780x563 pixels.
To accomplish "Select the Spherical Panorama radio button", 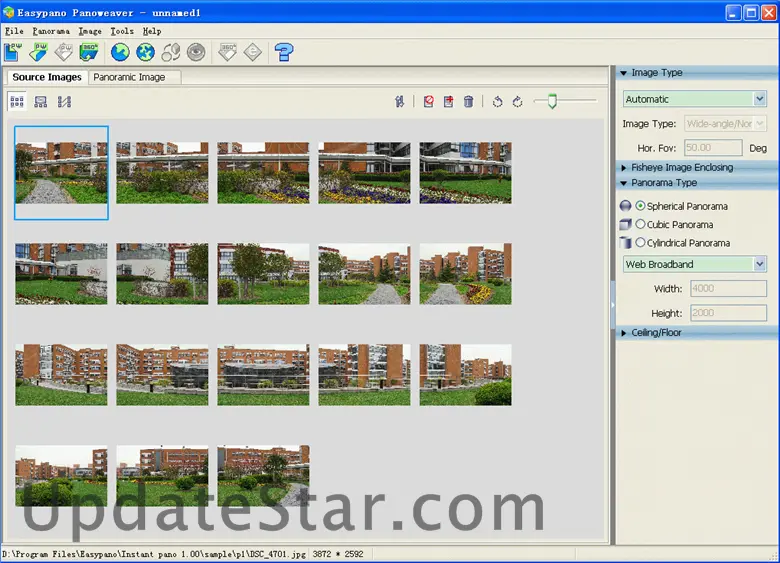I will tap(640, 206).
